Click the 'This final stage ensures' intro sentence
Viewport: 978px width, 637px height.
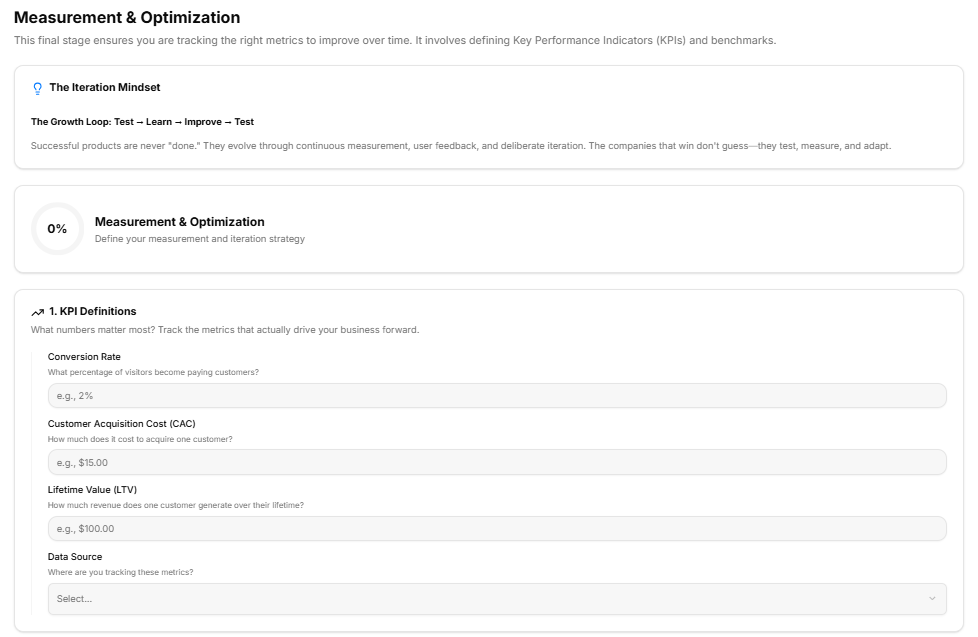coord(395,41)
